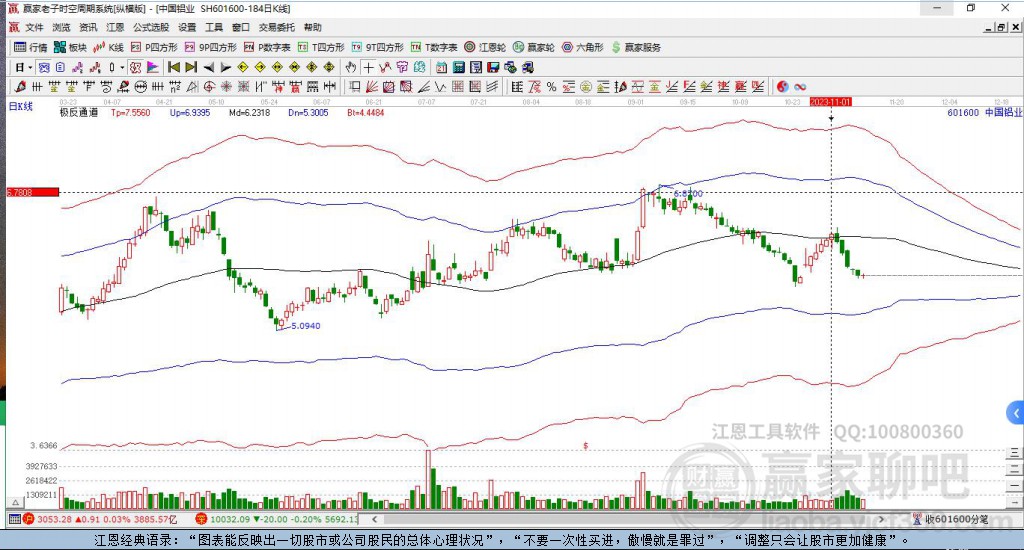The width and height of the screenshot is (1024, 550).
Task: Click the 日K线 label
Action: coord(20,106)
